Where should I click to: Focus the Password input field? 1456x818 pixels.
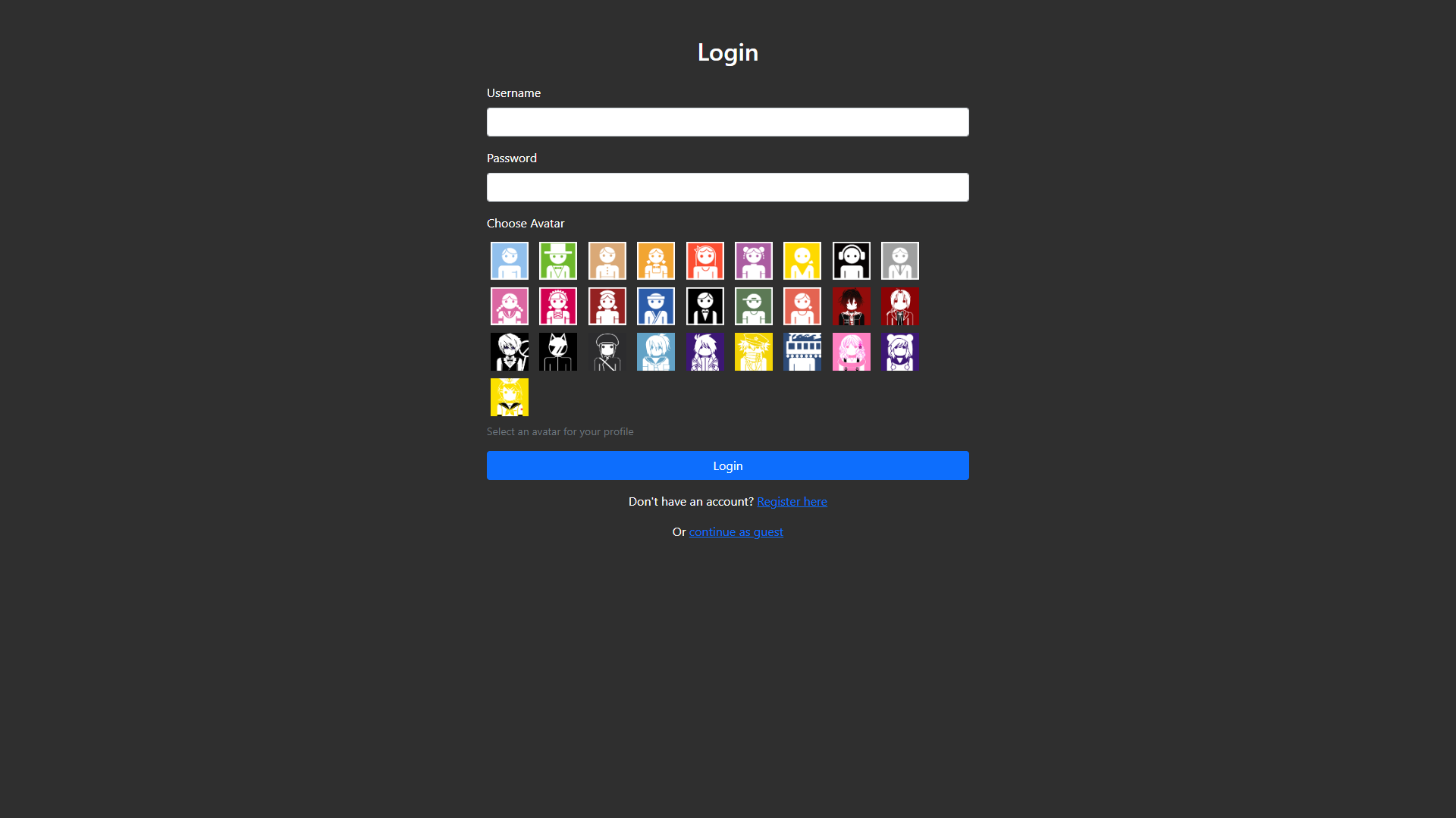pyautogui.click(x=727, y=187)
